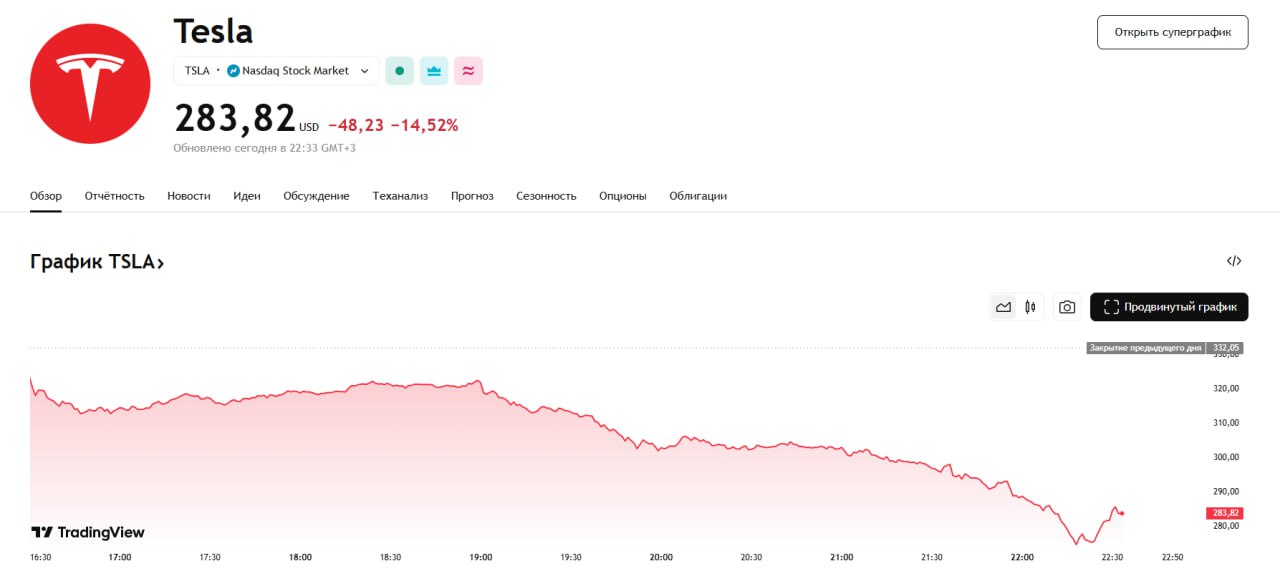Click the Открыть суперграфик button
This screenshot has width=1280, height=571.
pos(1172,32)
